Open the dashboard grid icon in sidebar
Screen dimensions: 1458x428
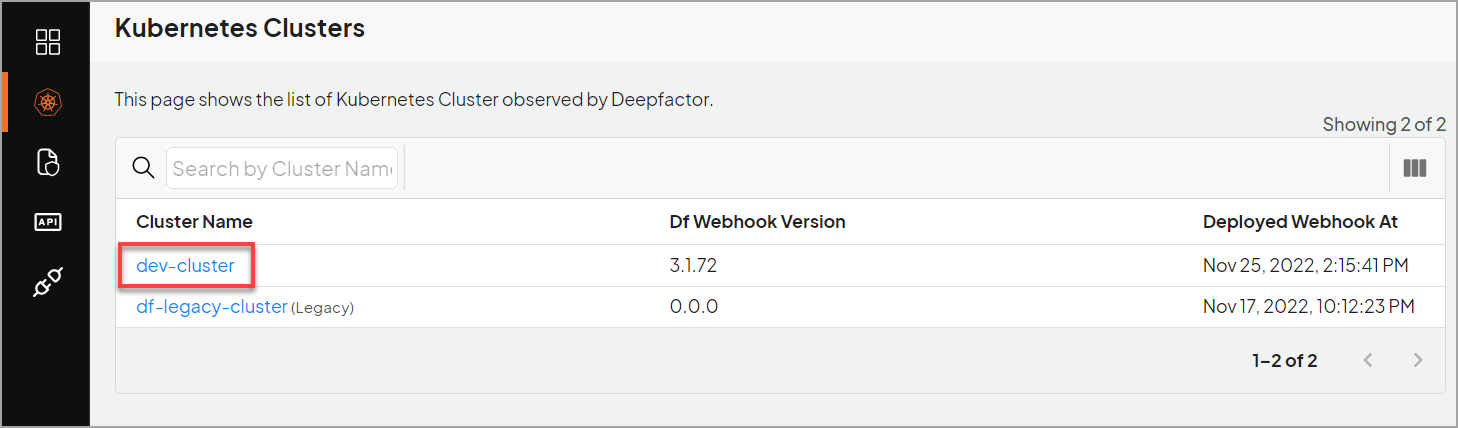click(x=47, y=42)
